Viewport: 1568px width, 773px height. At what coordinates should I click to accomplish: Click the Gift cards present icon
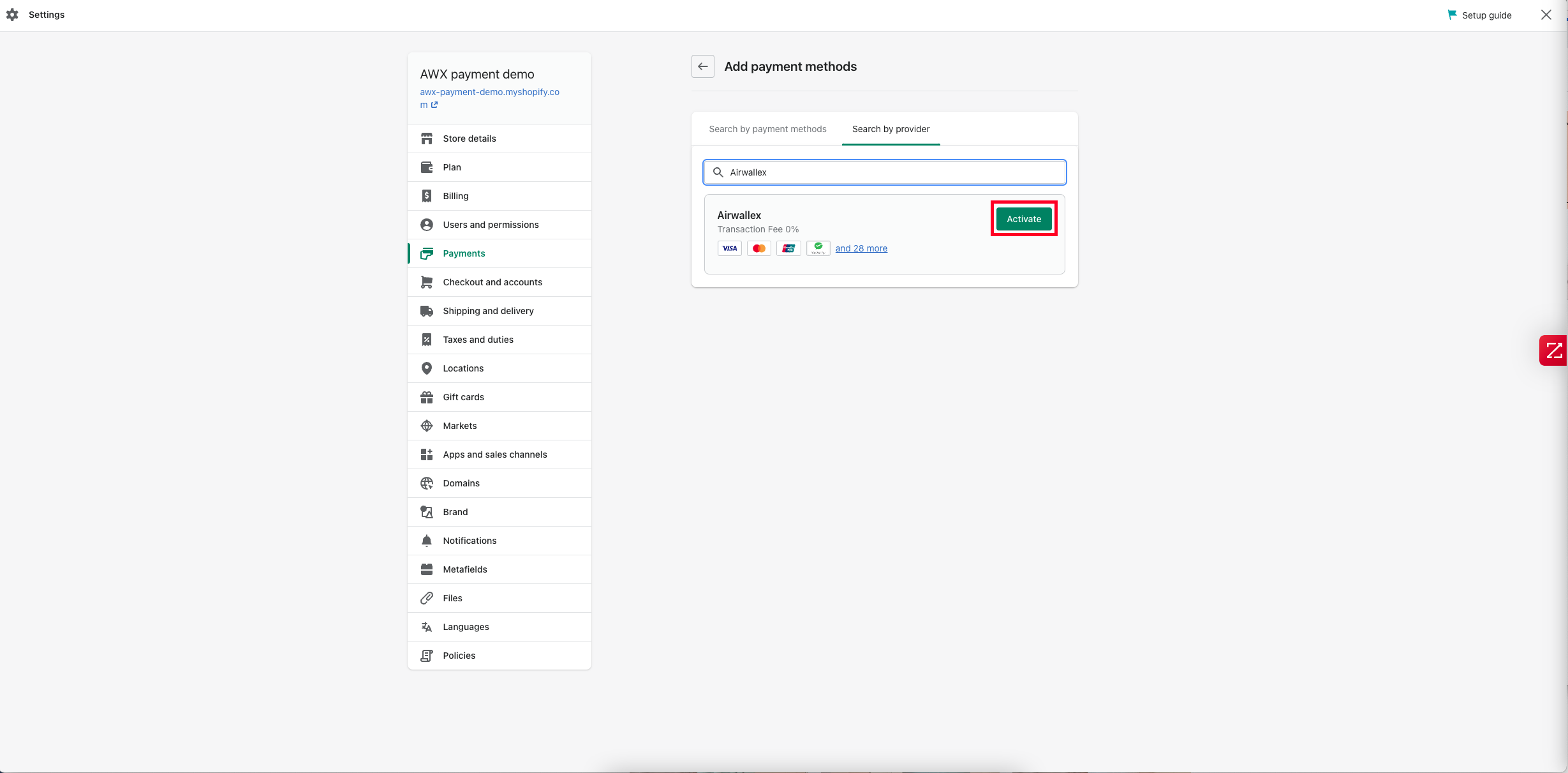427,397
